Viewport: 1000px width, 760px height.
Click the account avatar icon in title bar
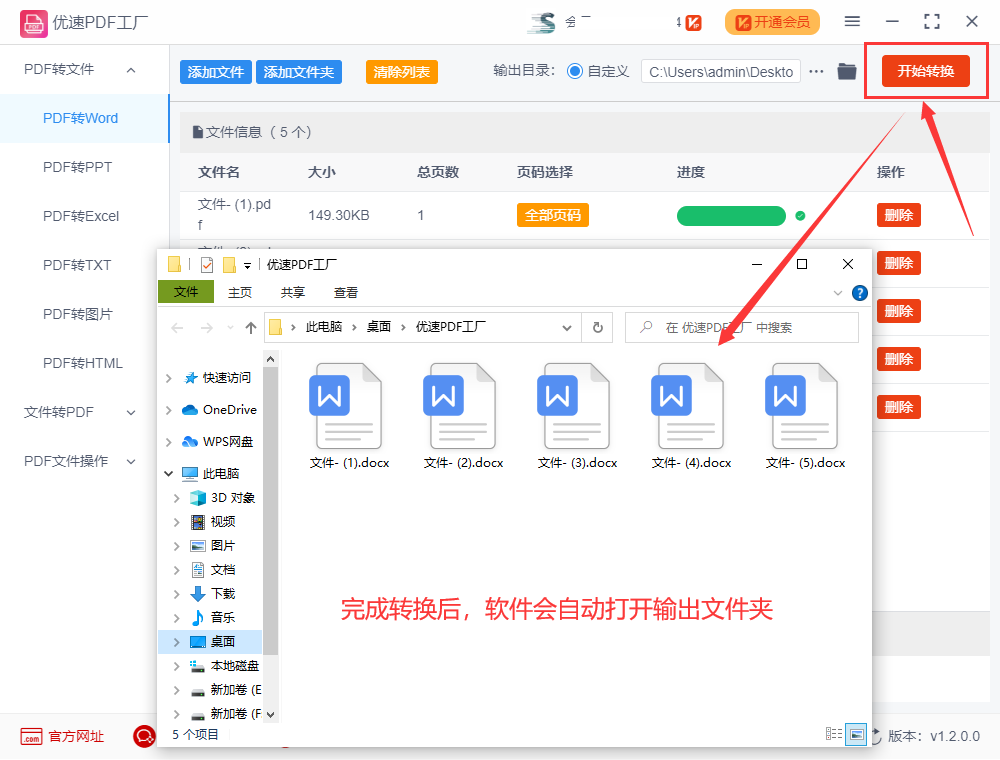click(x=541, y=22)
